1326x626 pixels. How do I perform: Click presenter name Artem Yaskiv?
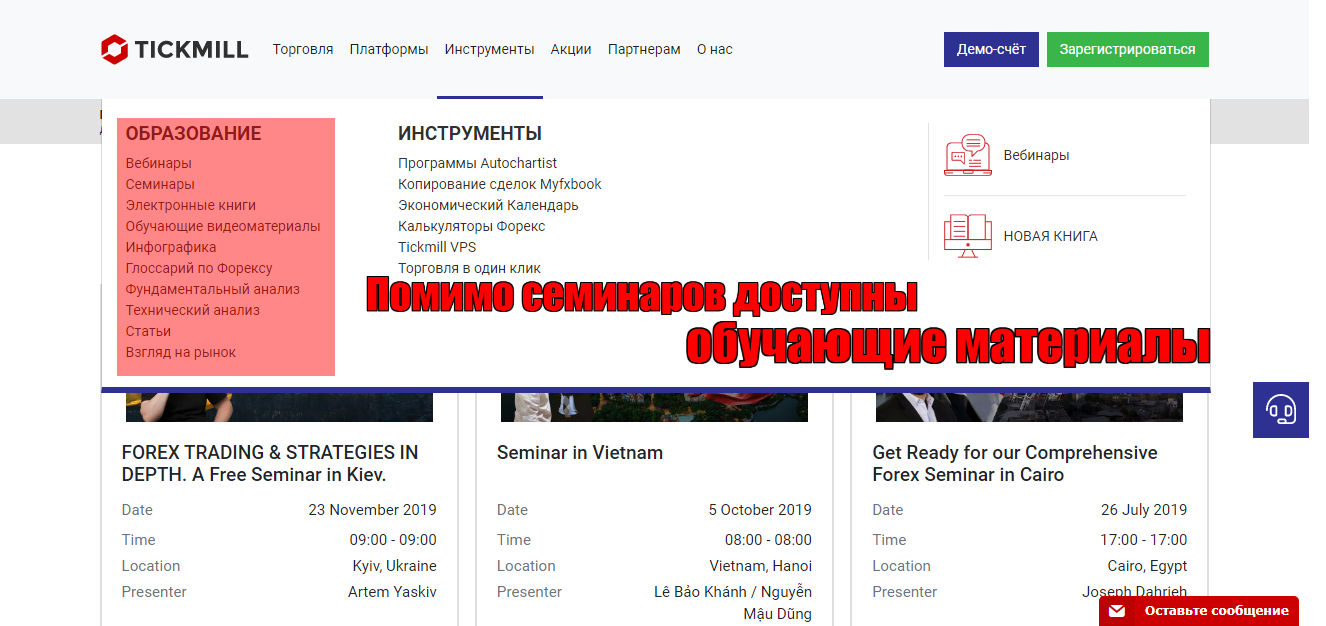pos(392,591)
